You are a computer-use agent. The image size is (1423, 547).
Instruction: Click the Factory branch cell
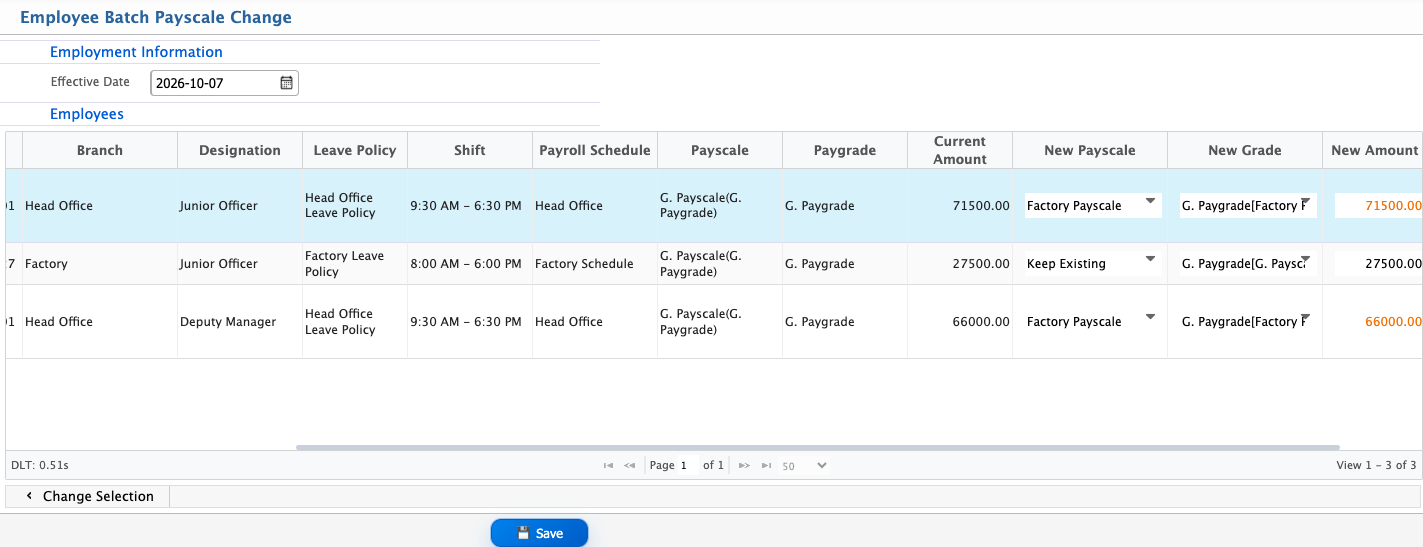coord(100,264)
